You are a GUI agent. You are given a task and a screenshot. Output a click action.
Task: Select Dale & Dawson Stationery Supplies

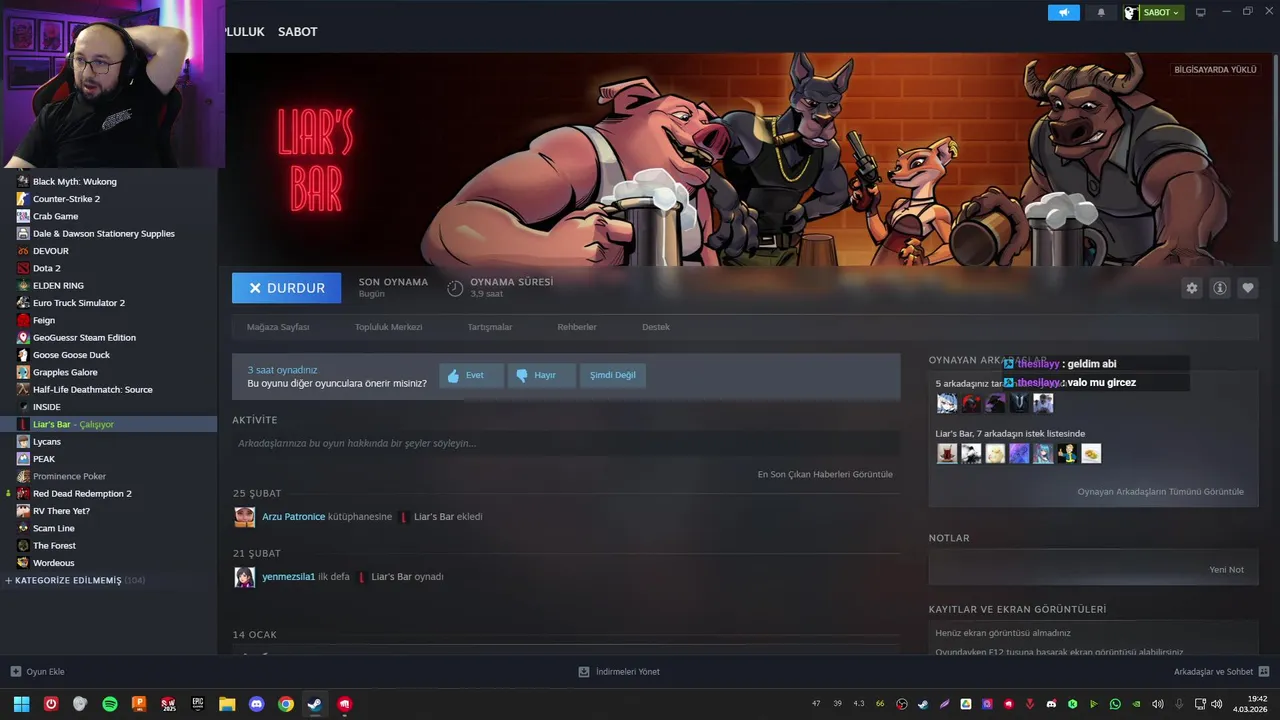click(103, 234)
